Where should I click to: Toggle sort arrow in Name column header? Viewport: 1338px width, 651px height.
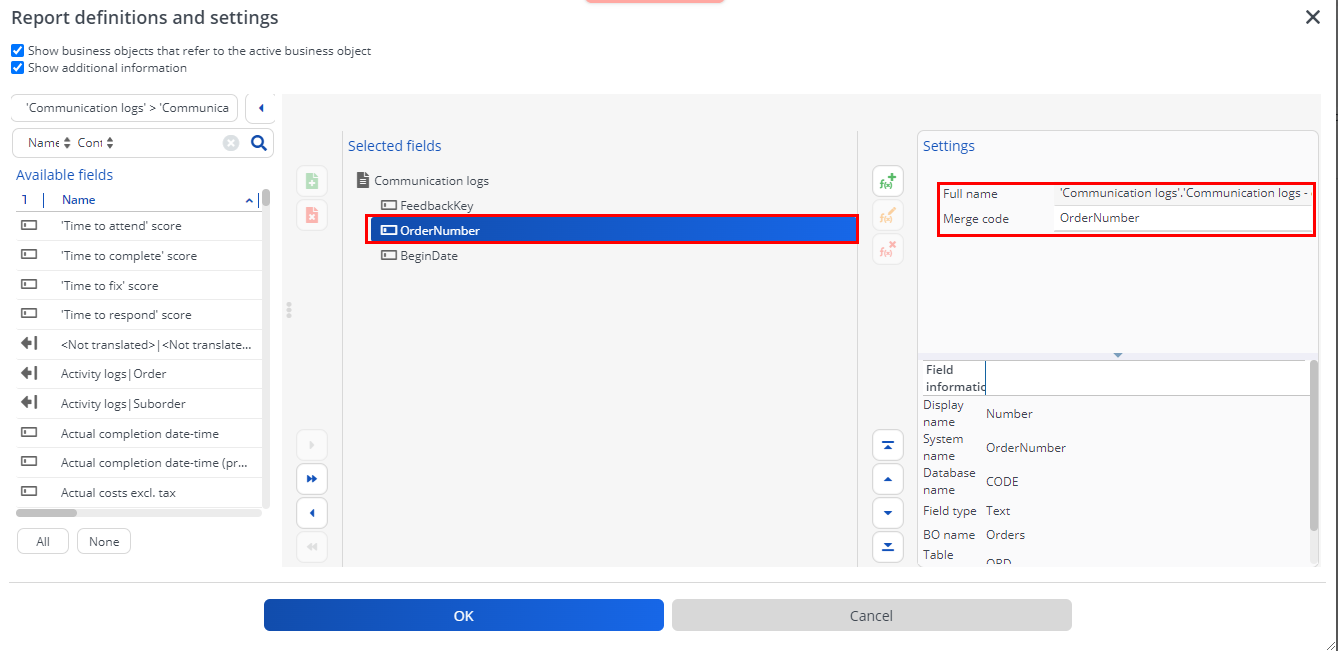pos(249,201)
